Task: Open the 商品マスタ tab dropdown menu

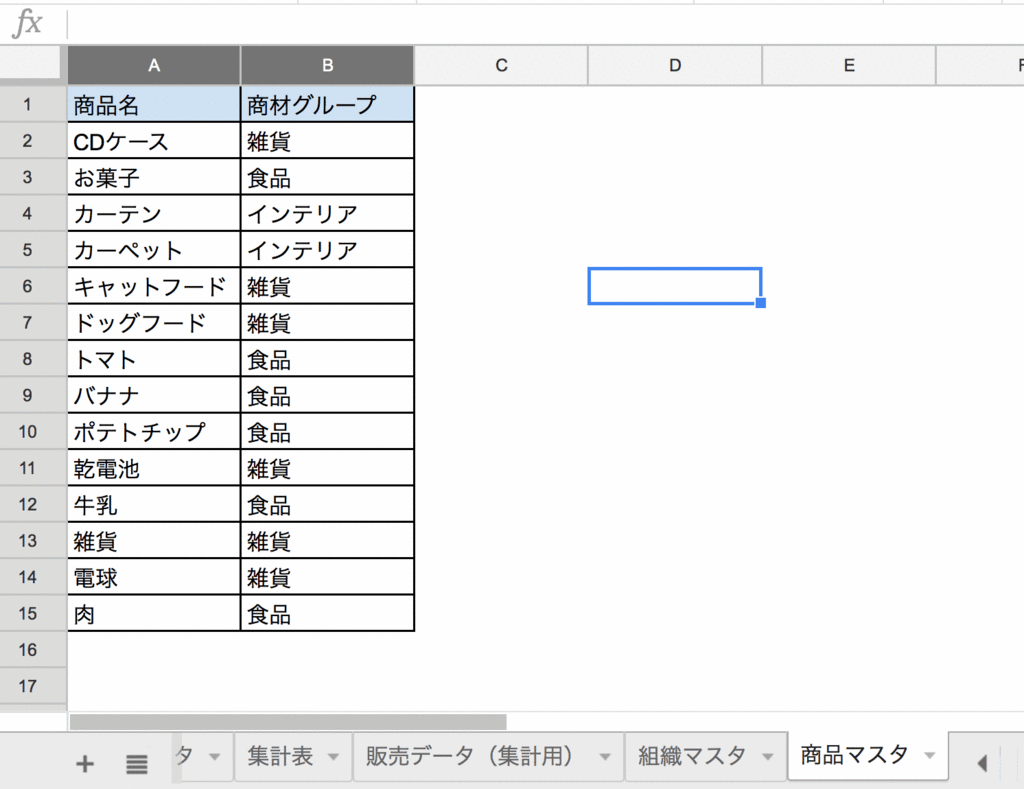Action: coord(930,757)
